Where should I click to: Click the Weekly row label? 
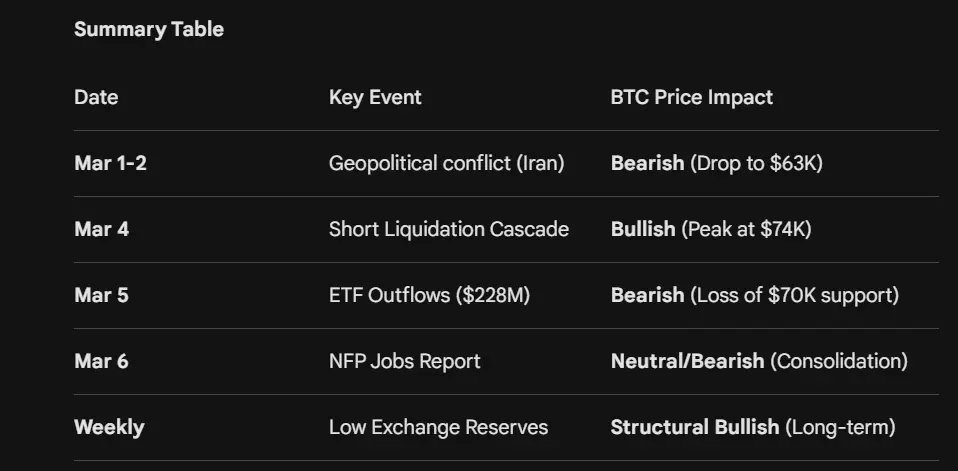pyautogui.click(x=109, y=427)
